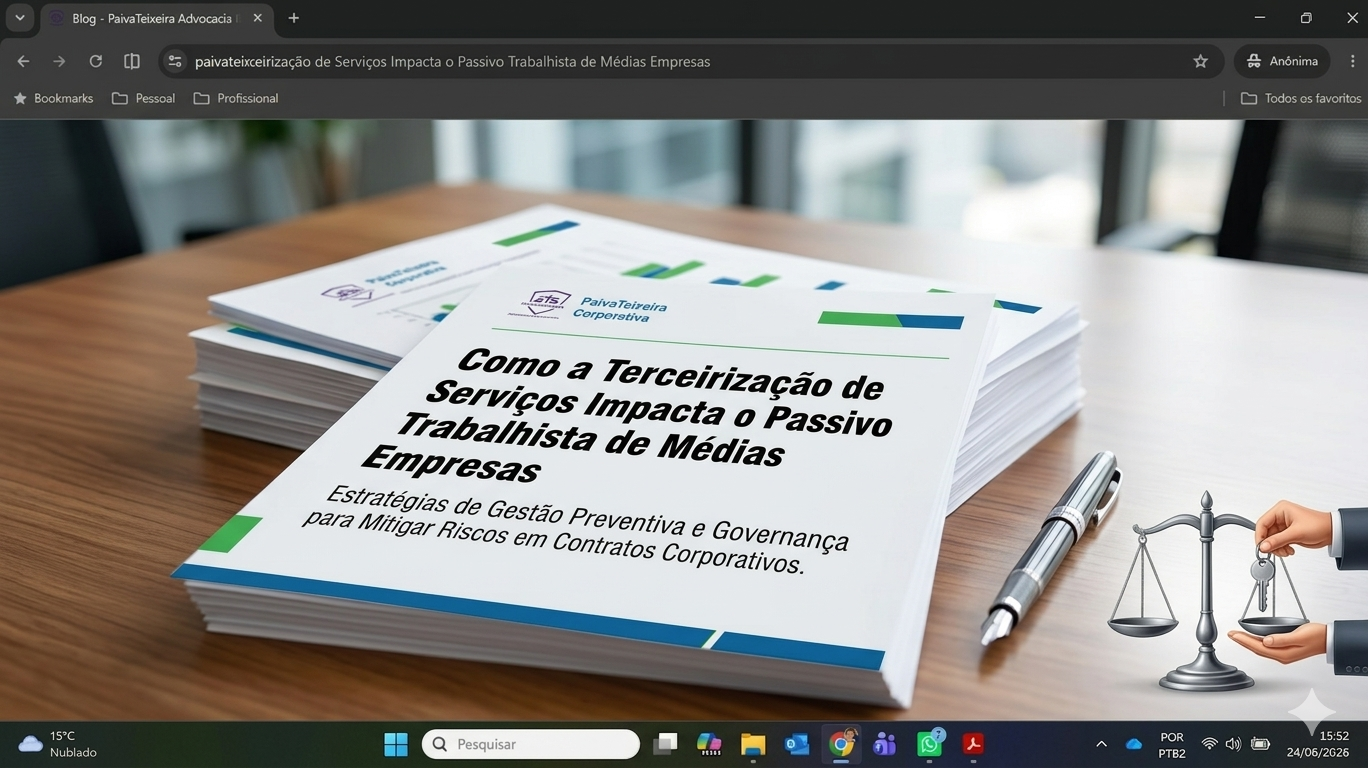The height and width of the screenshot is (768, 1368).
Task: Minimize the Chrome window
Action: tap(1260, 18)
